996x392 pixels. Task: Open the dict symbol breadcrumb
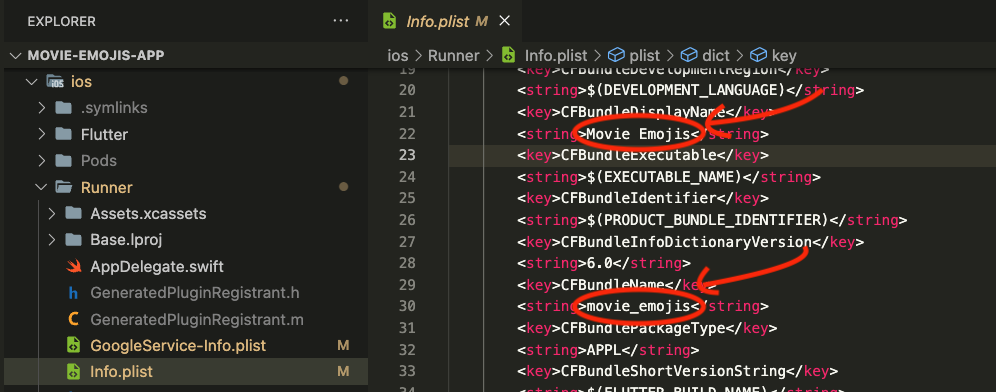tap(705, 56)
